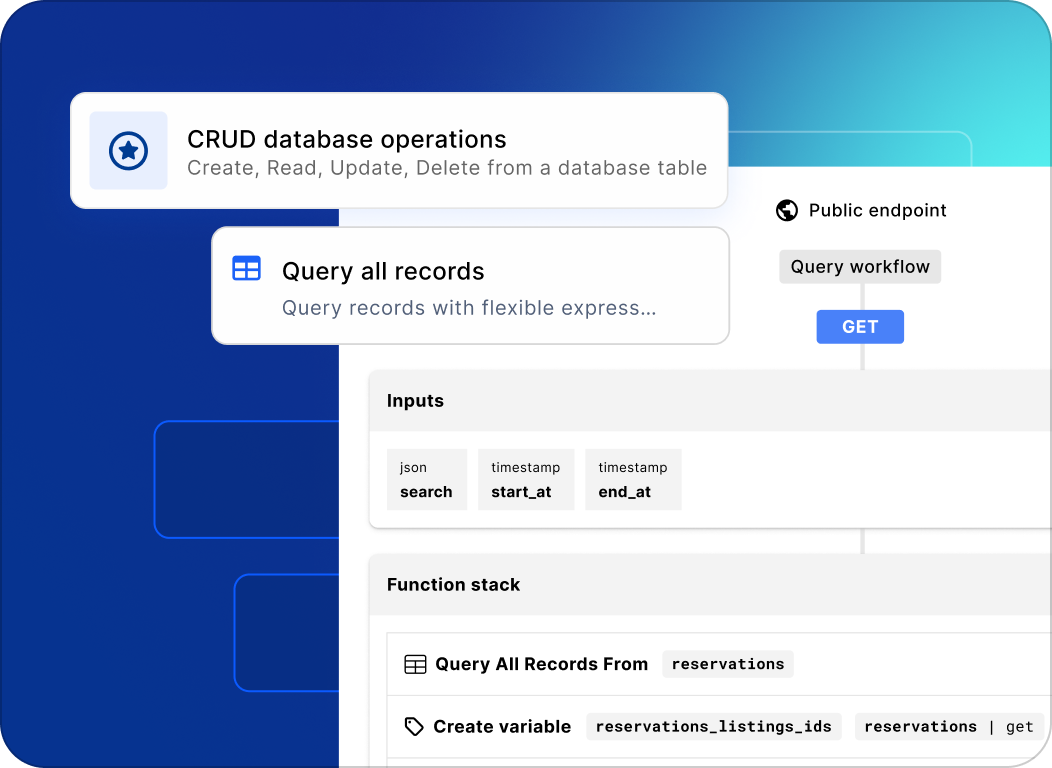Select the CRUD database operations card title
1052x768 pixels.
coord(346,139)
